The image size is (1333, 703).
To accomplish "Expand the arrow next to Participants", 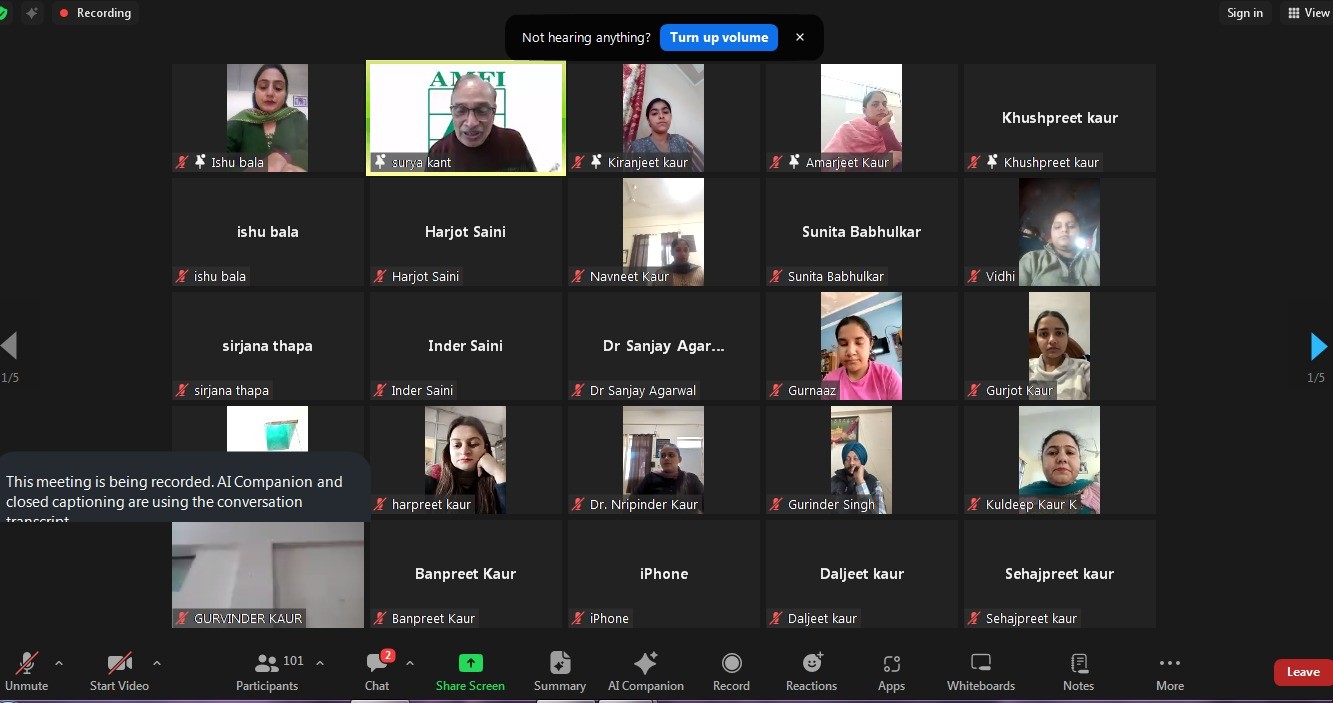I will [320, 663].
